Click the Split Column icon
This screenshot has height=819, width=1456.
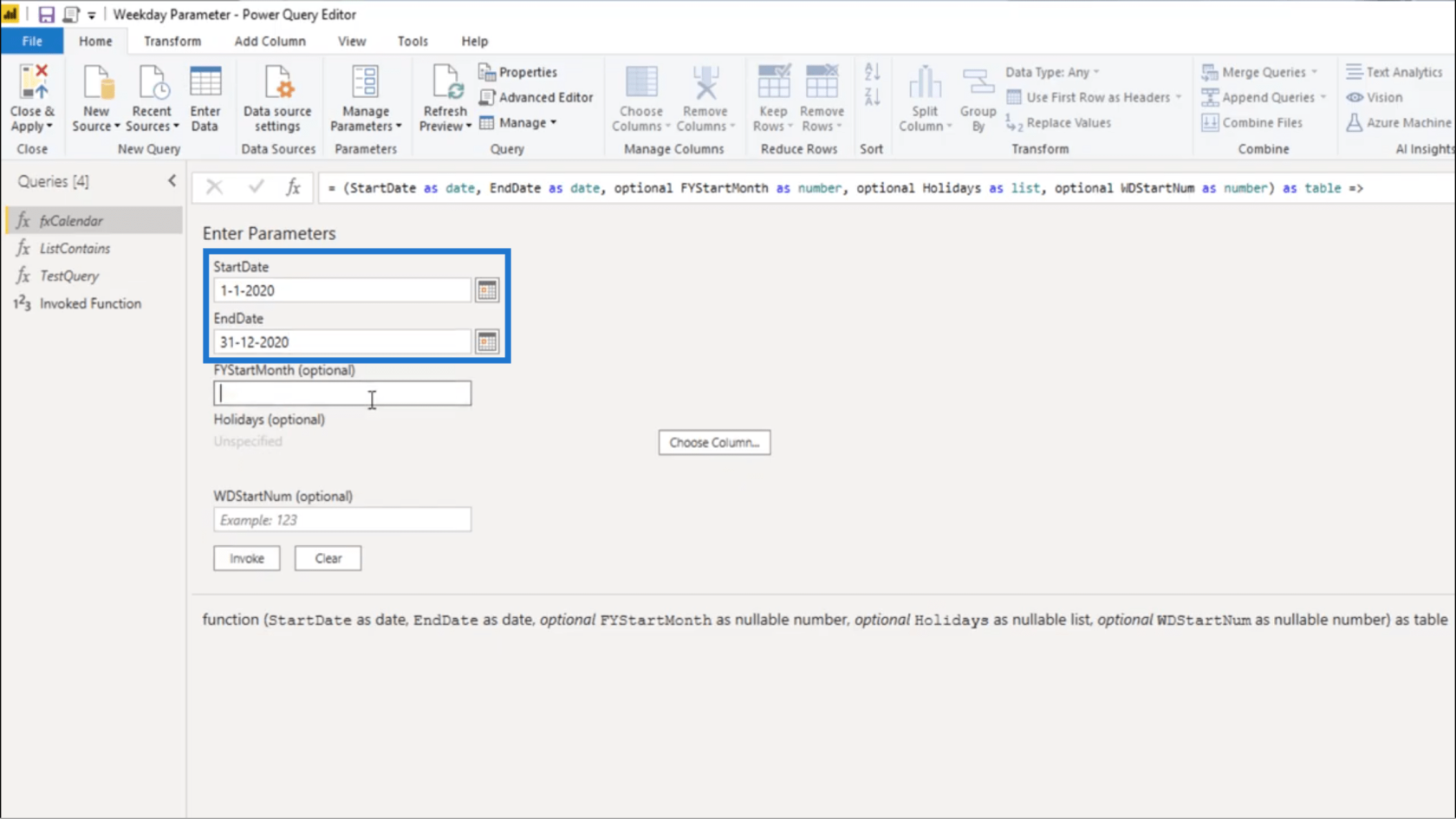point(925,82)
